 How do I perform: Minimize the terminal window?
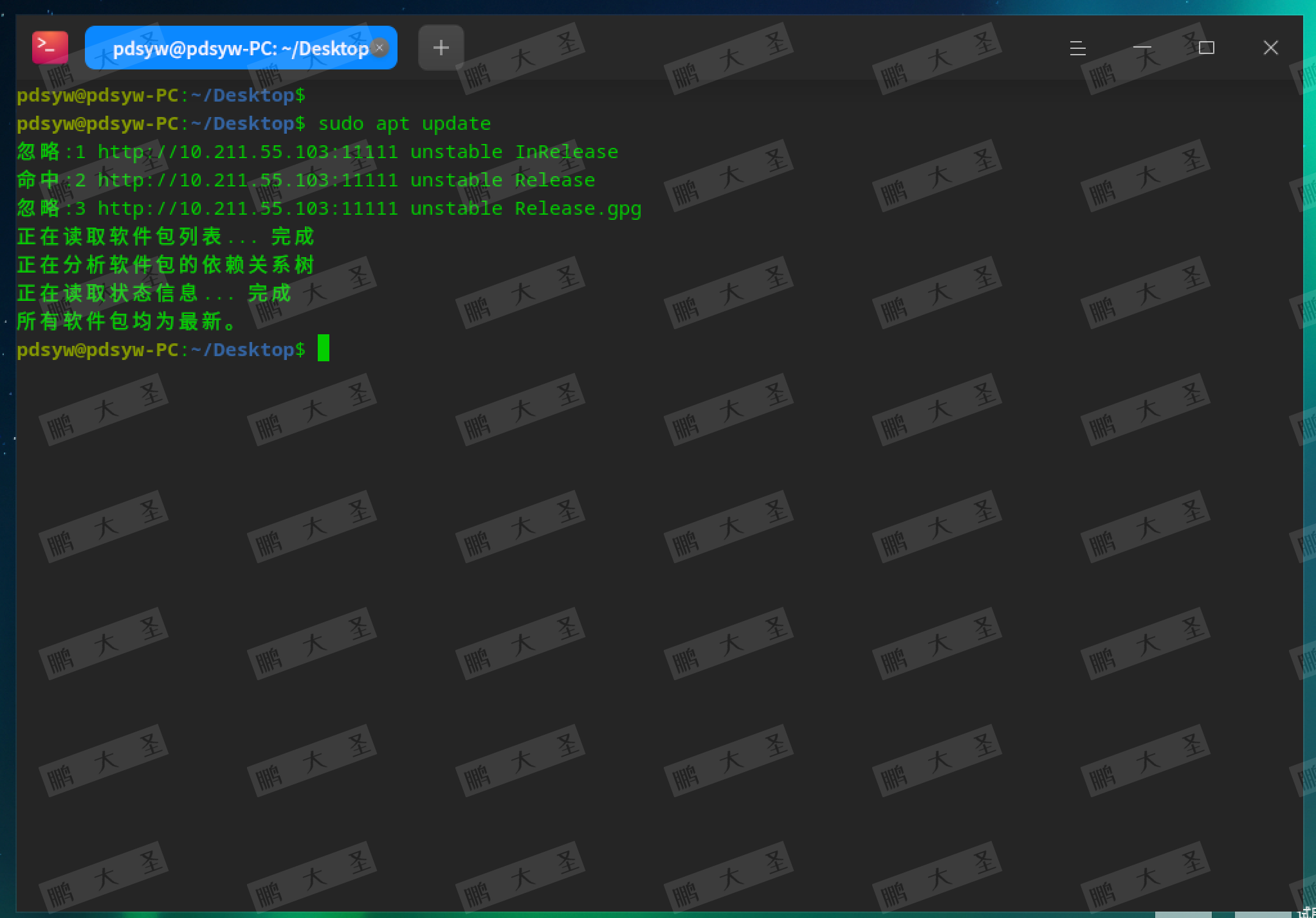pos(1142,48)
